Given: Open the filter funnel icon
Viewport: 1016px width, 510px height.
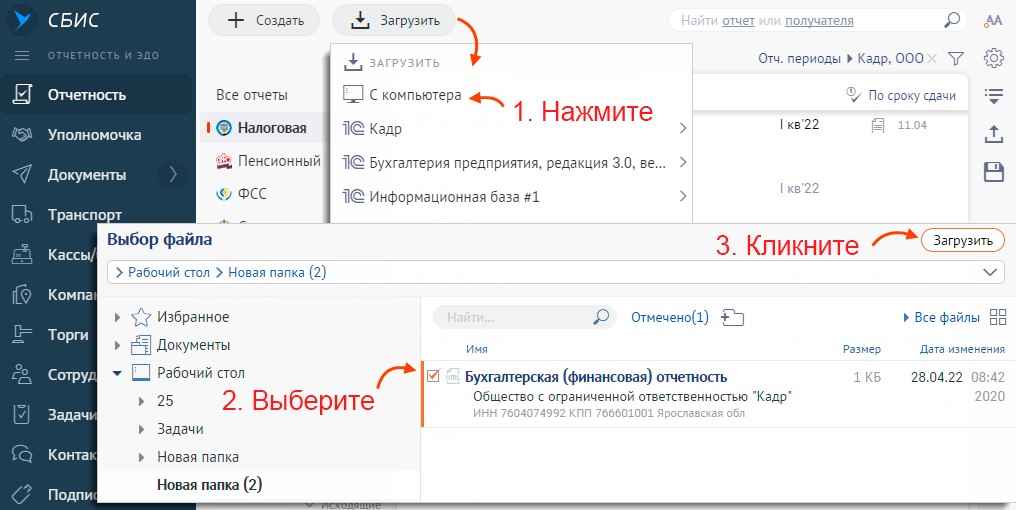Looking at the screenshot, I should click(x=956, y=59).
